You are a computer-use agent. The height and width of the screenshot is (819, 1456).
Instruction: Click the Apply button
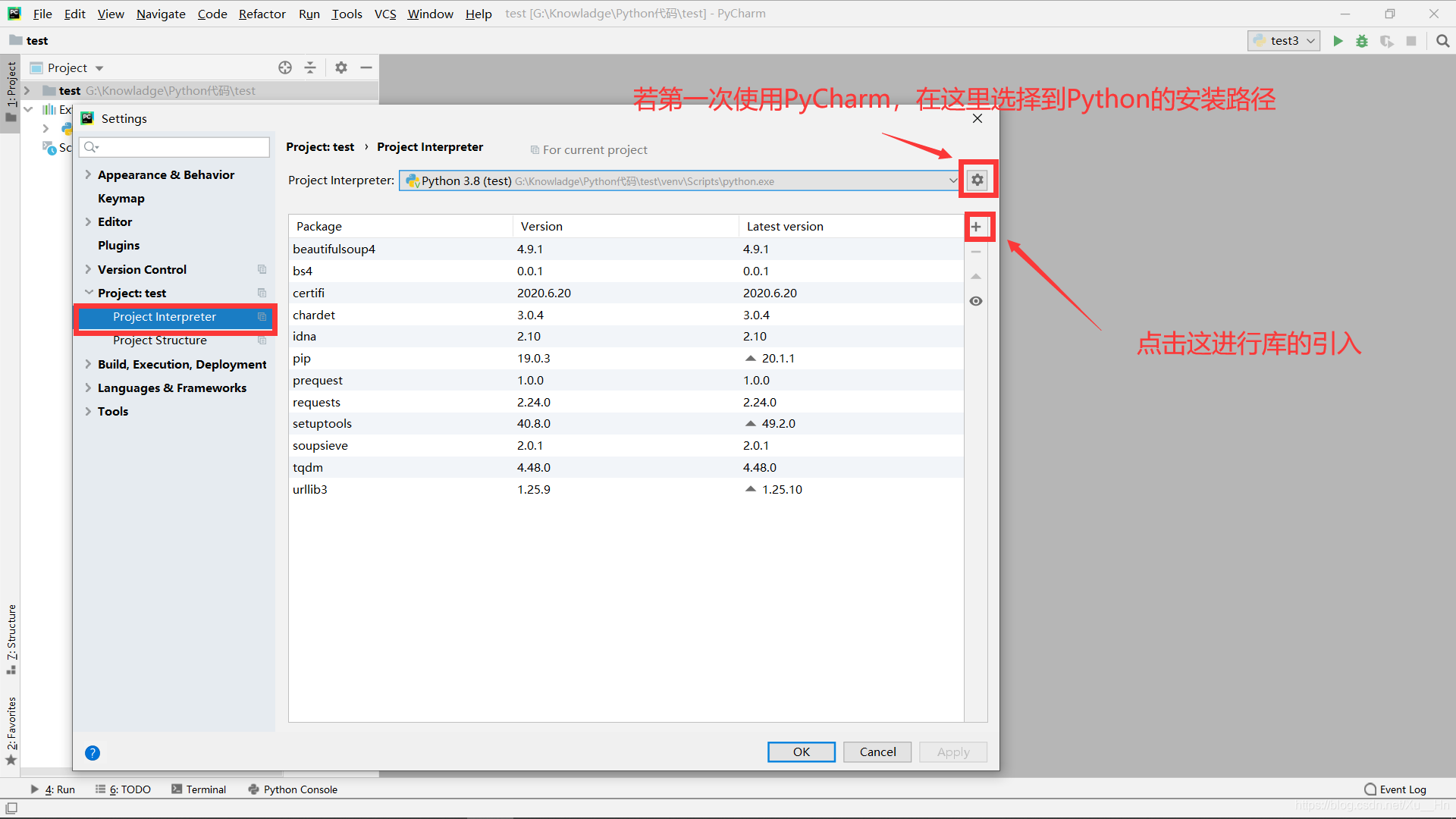coord(953,752)
